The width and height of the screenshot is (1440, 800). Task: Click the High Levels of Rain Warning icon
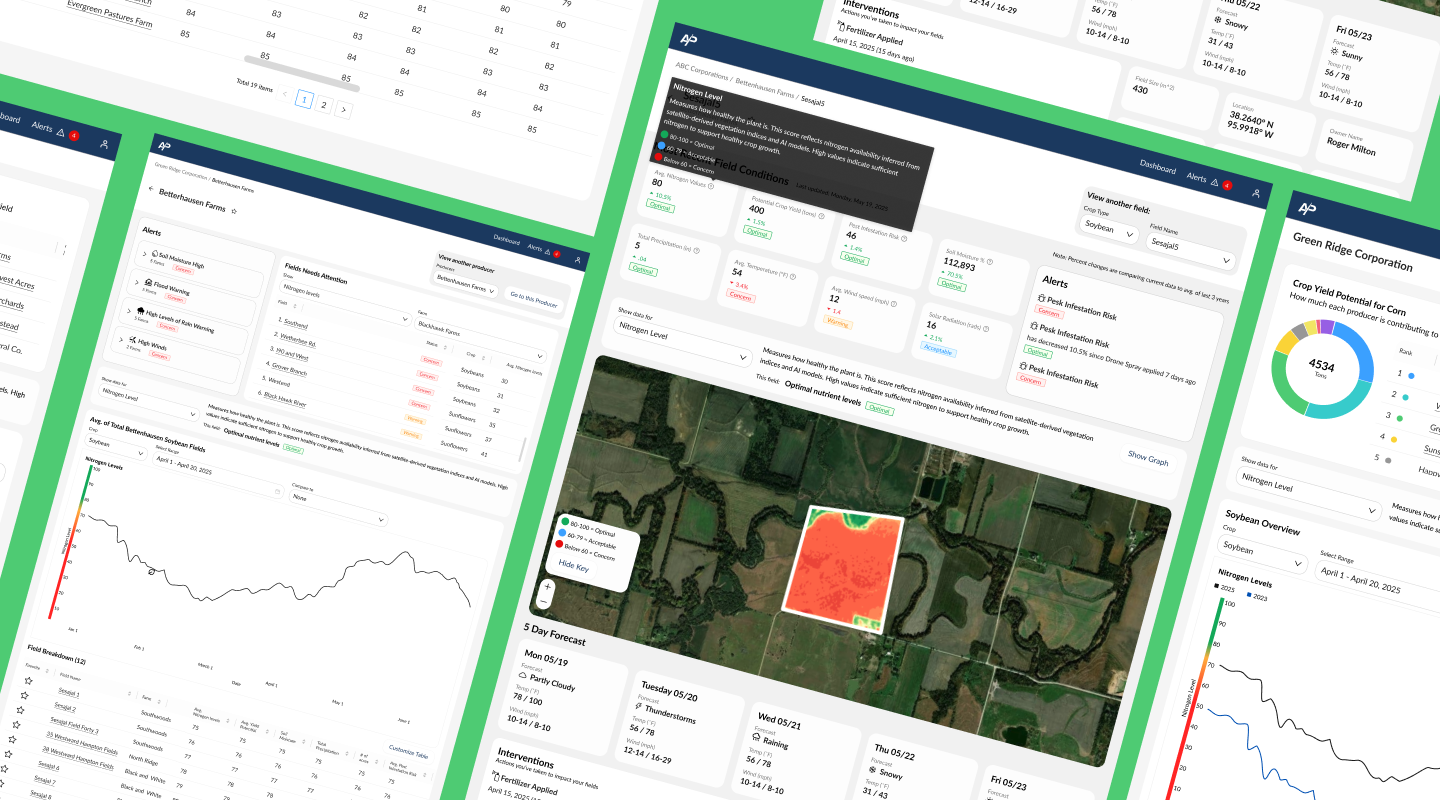pyautogui.click(x=143, y=312)
